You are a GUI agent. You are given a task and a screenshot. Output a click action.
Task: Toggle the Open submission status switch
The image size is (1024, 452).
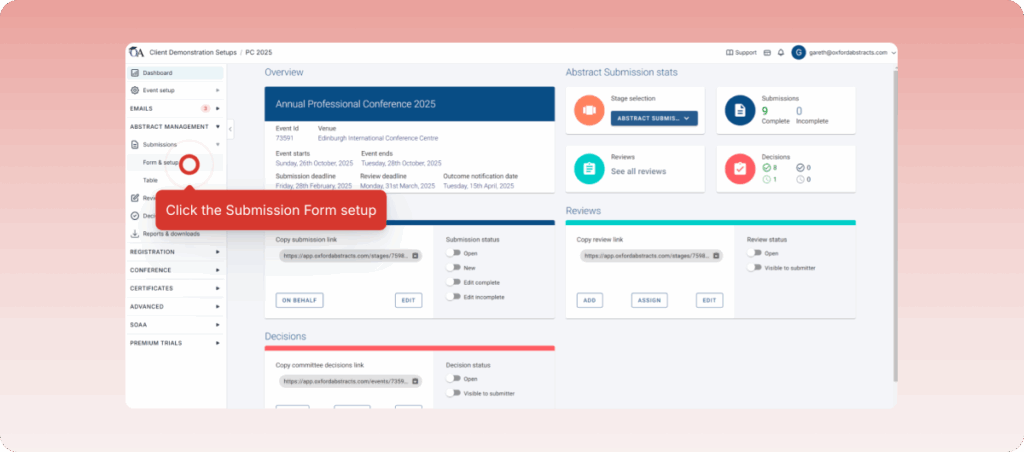pyautogui.click(x=454, y=253)
